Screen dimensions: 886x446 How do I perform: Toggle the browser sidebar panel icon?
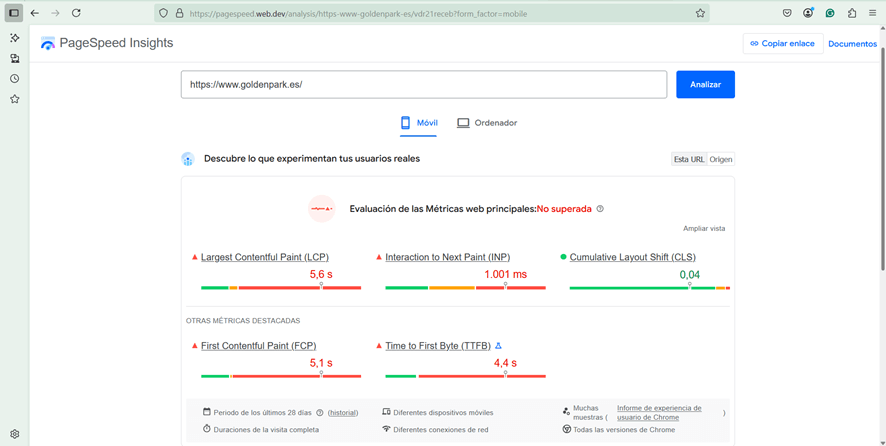(x=14, y=13)
